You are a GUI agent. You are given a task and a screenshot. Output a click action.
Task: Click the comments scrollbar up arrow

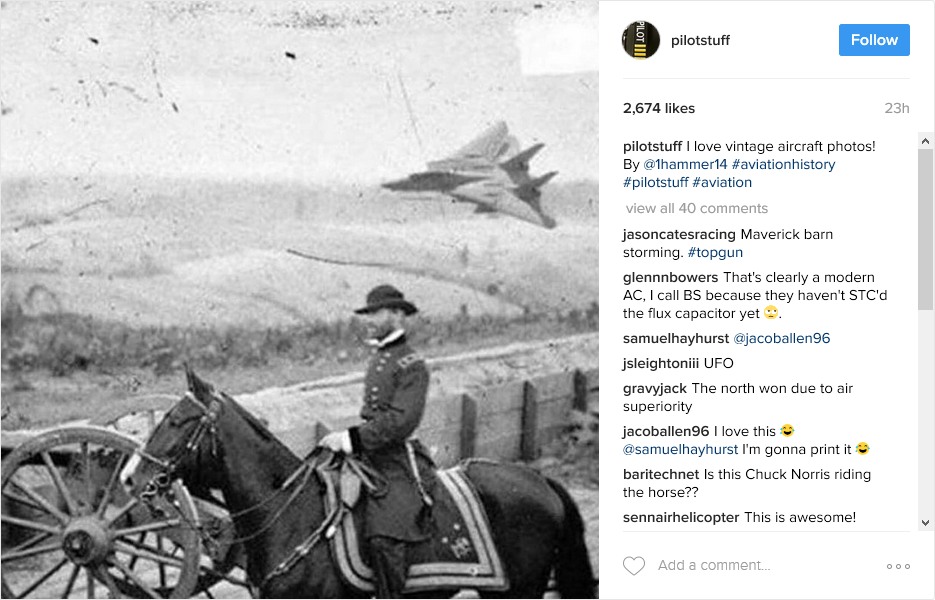click(x=925, y=141)
